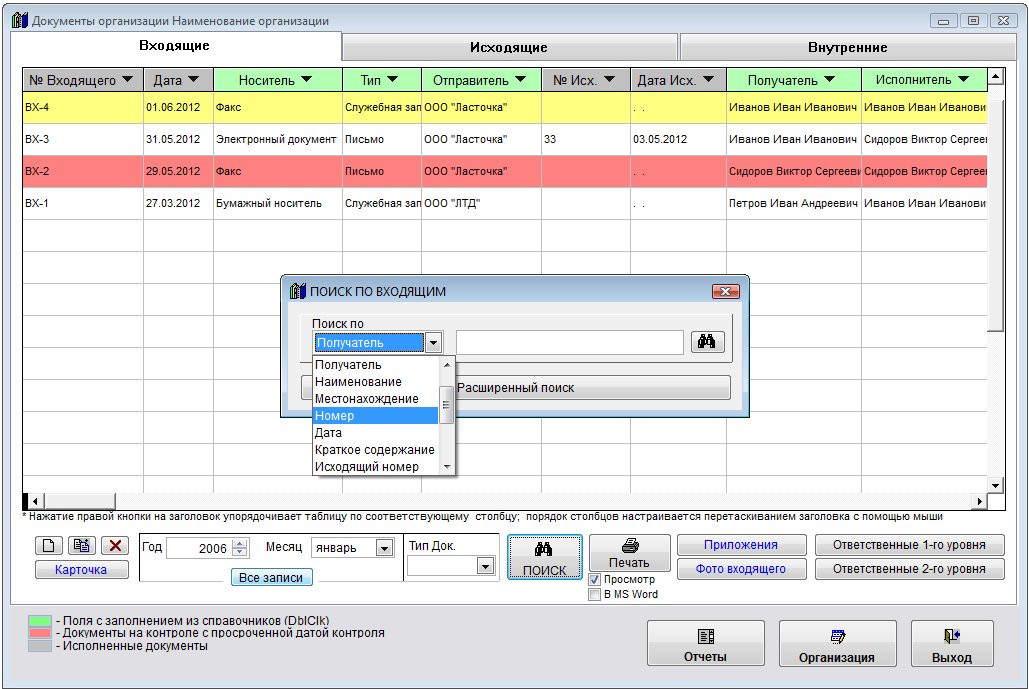Toggle the Просмотр checkbox
1029x689 pixels.
(594, 579)
